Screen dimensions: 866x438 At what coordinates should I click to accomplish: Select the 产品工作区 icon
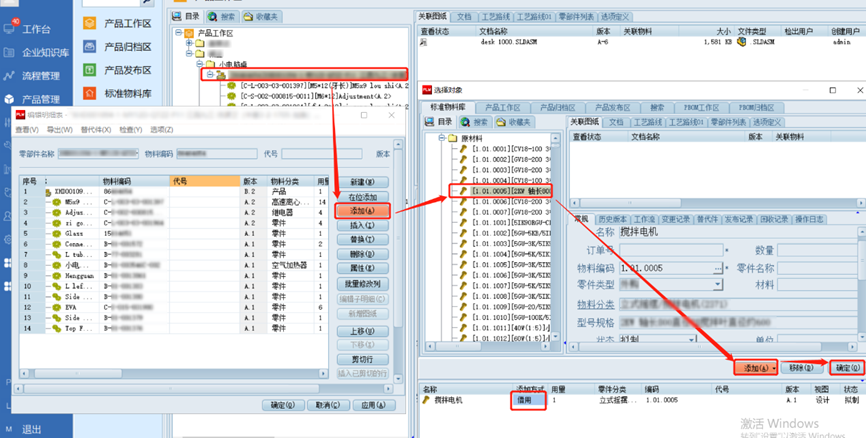pyautogui.click(x=89, y=22)
